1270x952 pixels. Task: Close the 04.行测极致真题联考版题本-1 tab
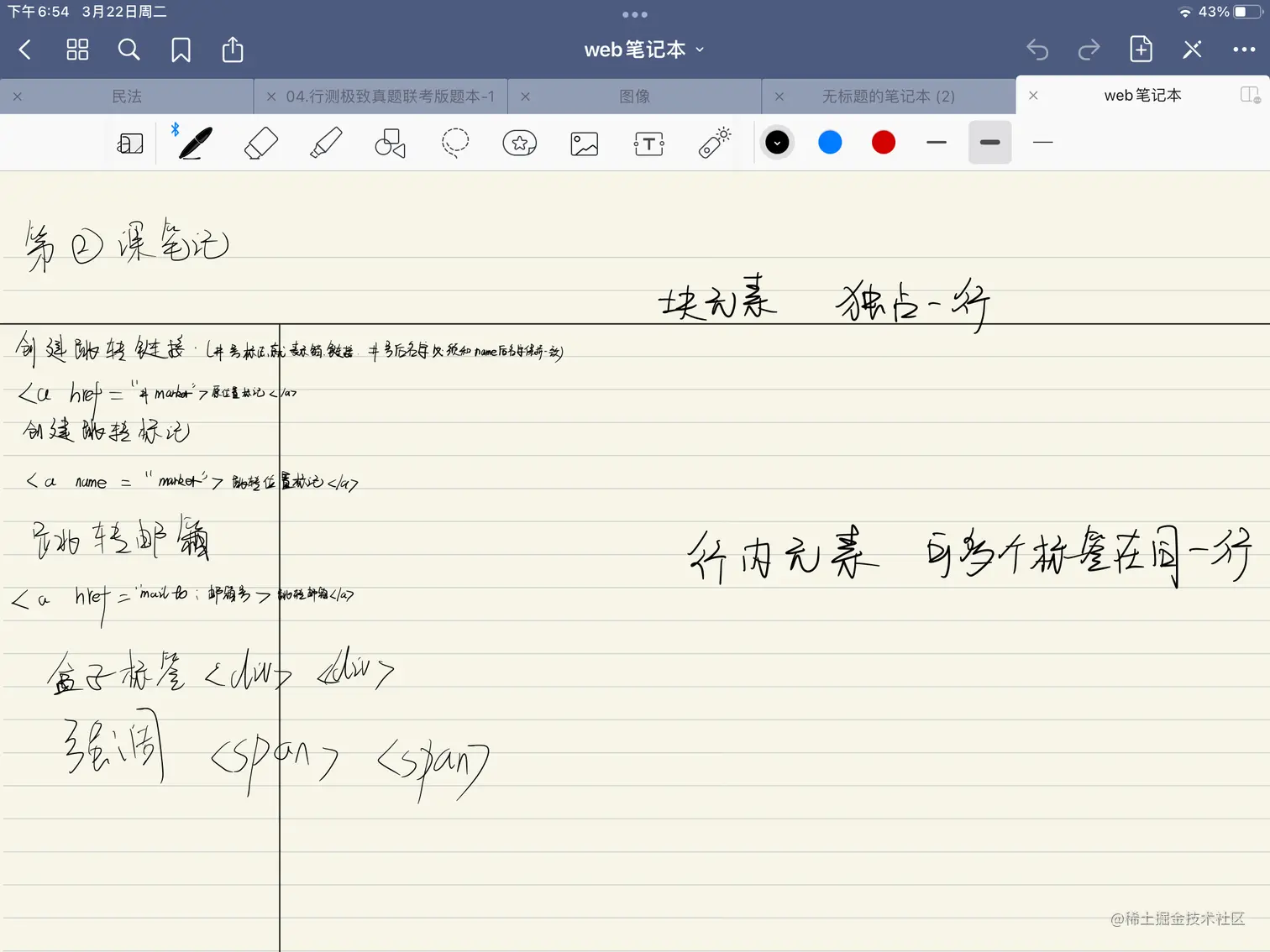(x=271, y=97)
